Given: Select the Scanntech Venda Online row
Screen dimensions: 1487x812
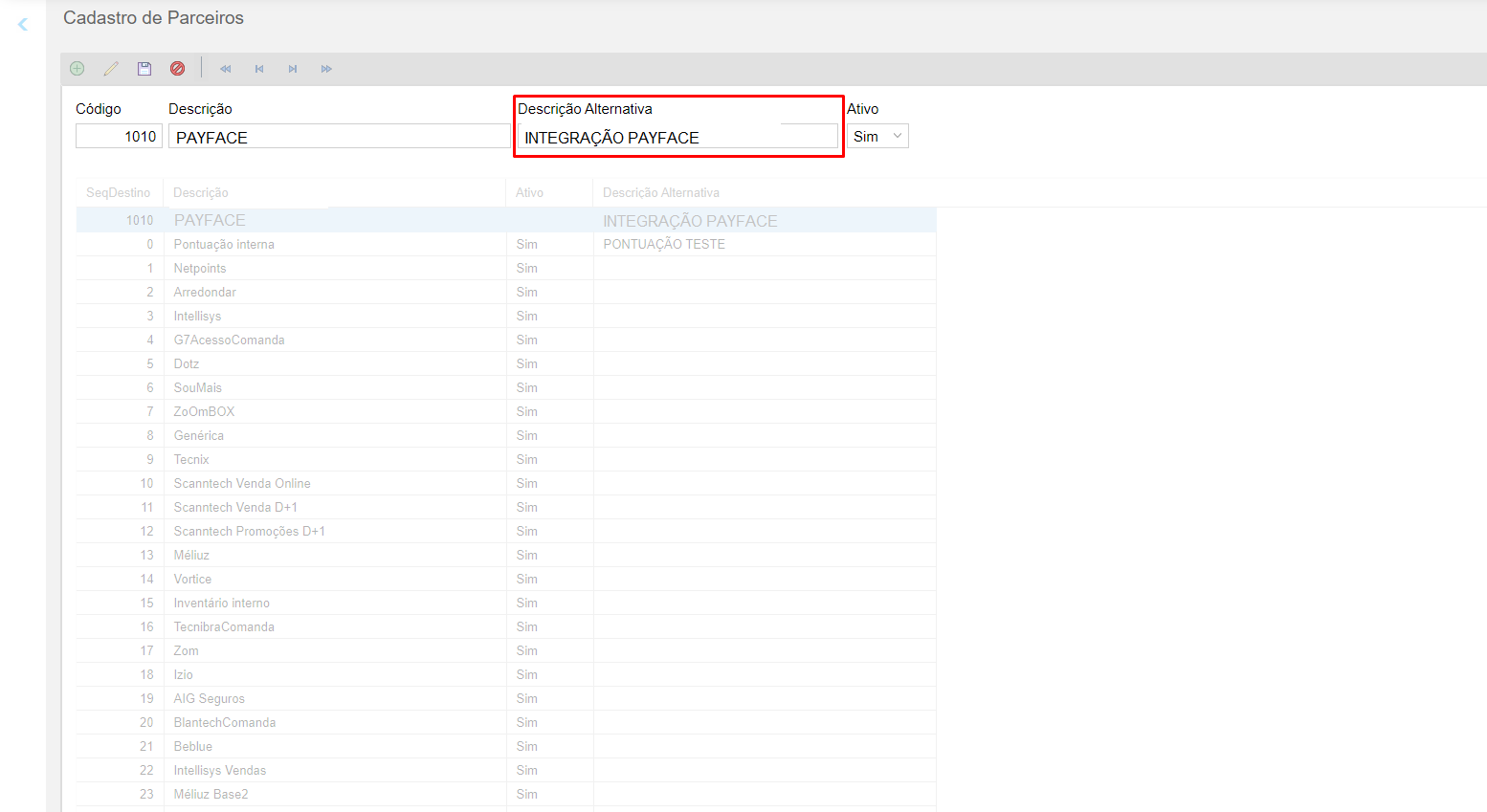Looking at the screenshot, I should (x=506, y=483).
